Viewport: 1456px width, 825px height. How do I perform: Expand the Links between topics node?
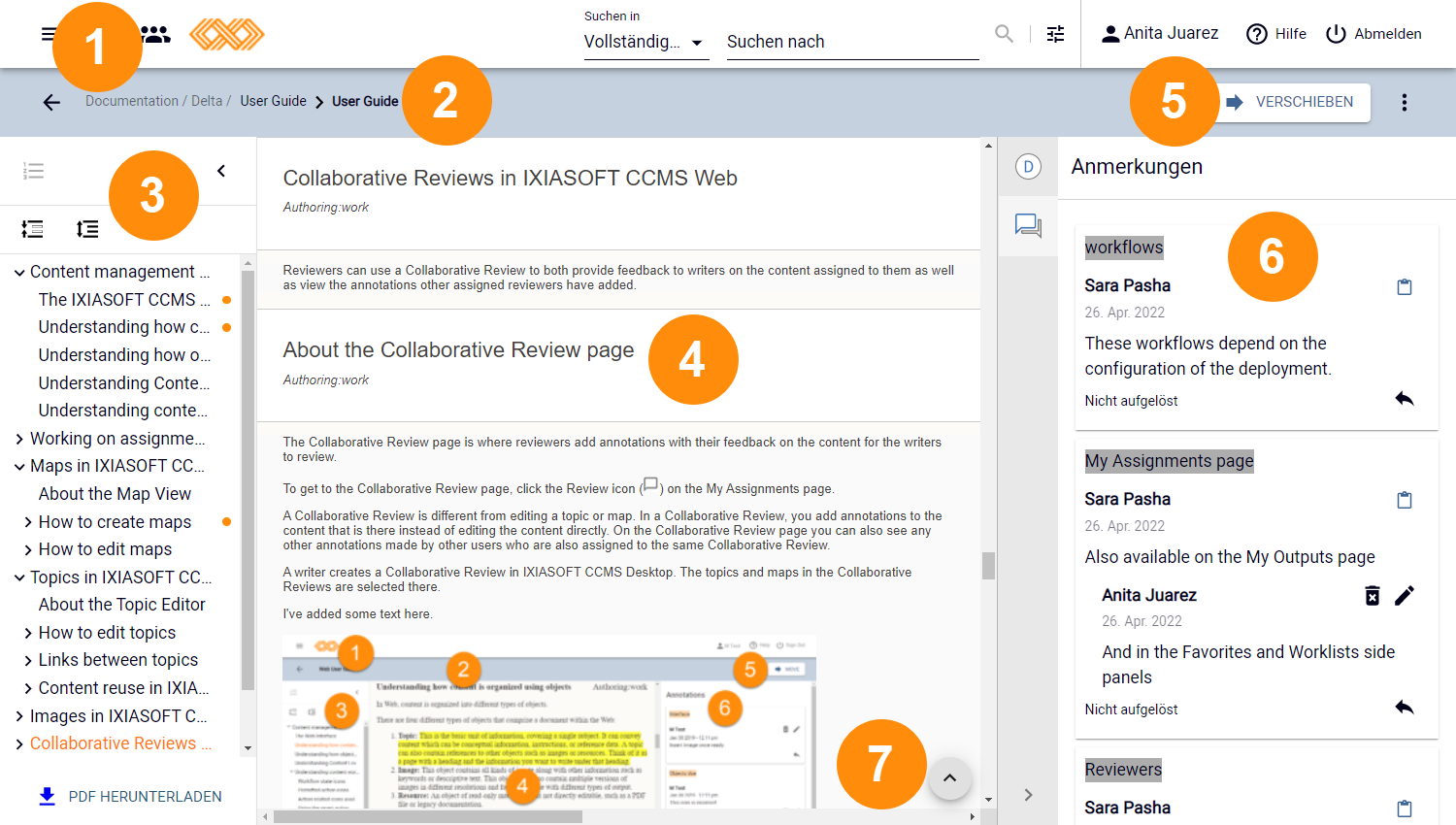point(28,660)
